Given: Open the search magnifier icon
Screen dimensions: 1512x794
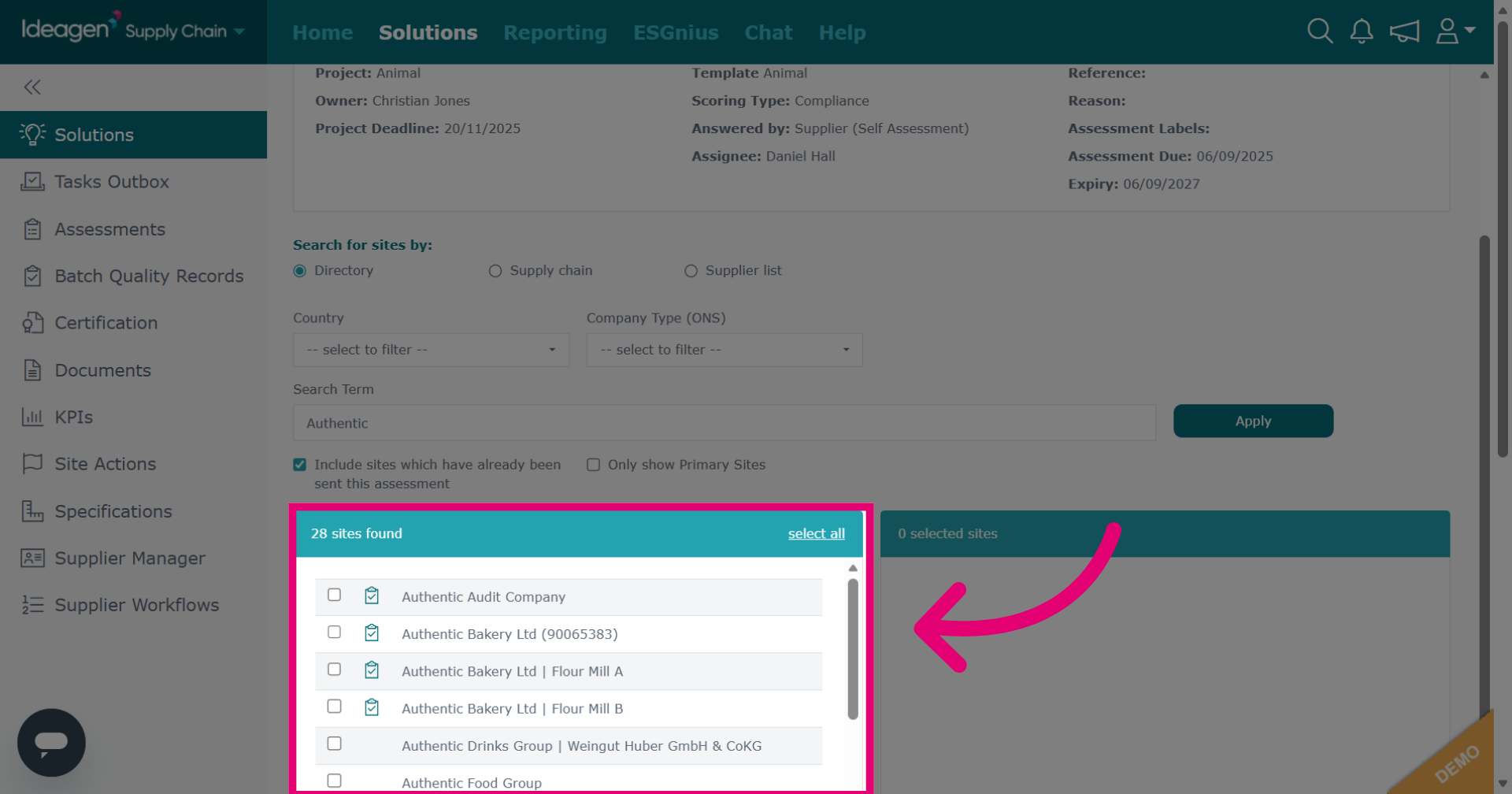Looking at the screenshot, I should (1320, 32).
